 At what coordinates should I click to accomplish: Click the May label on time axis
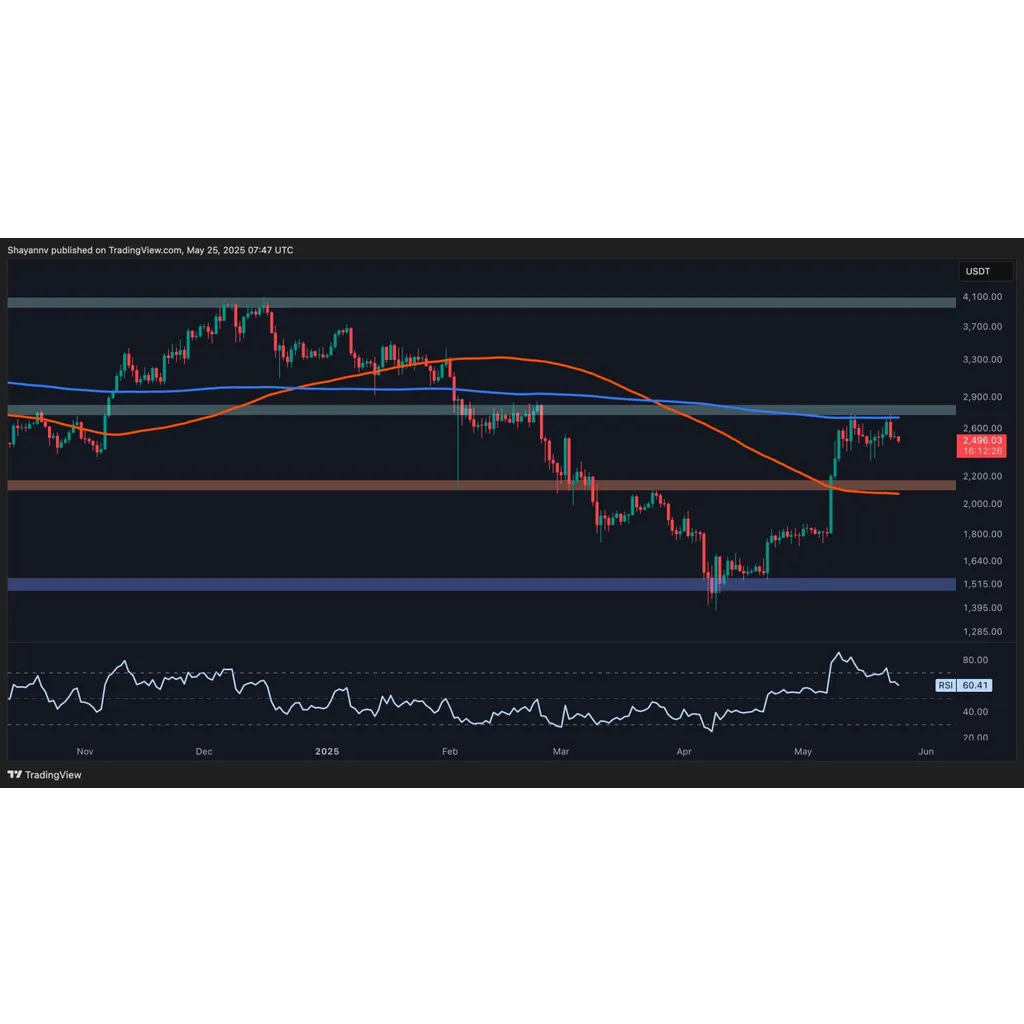[x=803, y=751]
